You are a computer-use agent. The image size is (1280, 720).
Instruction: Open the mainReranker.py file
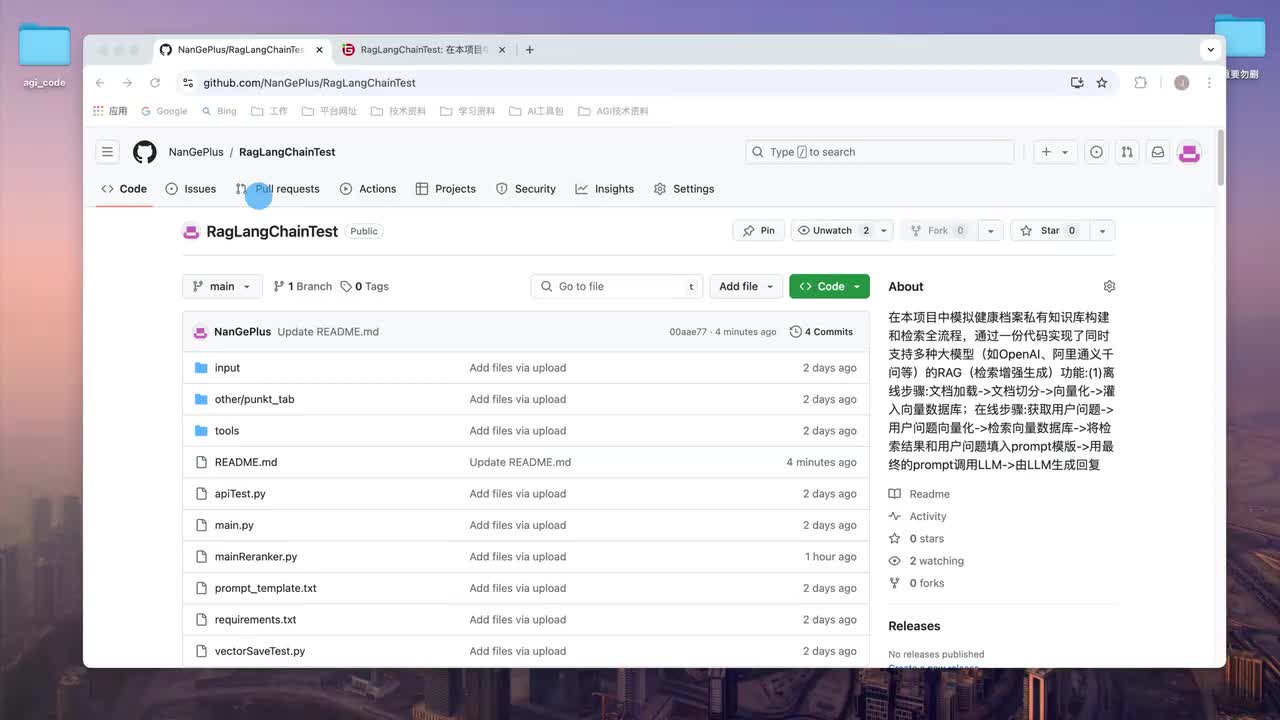coord(256,557)
